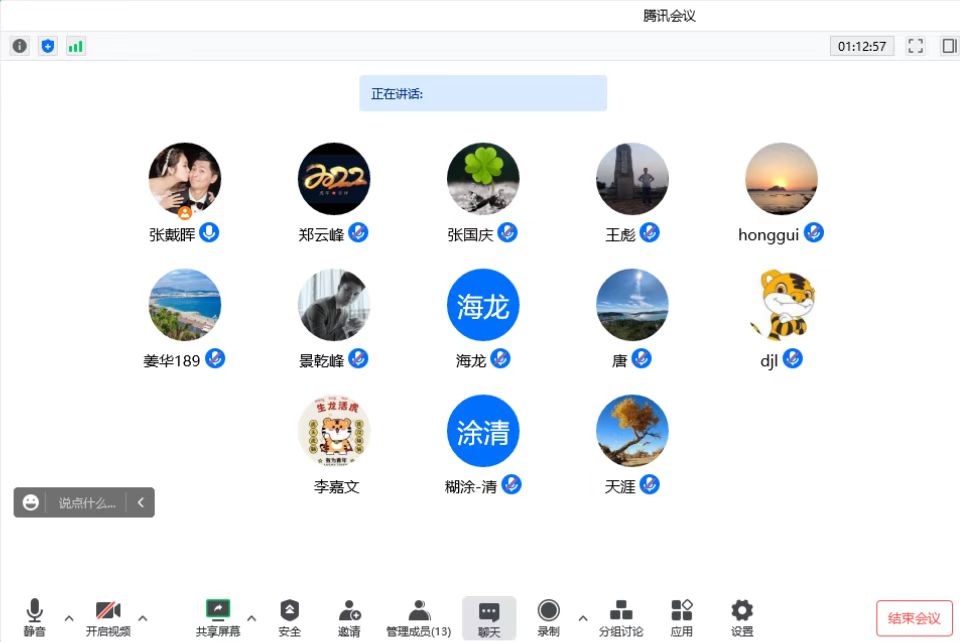Expand share options arrow beside 共享屏幕
Viewport: 960px width, 642px height.
tap(251, 618)
